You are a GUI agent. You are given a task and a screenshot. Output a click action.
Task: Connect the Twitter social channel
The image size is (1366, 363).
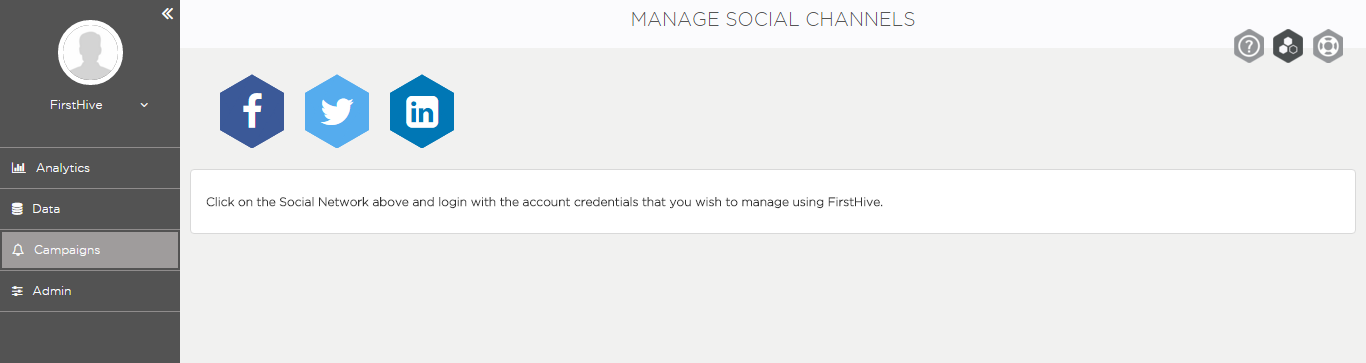337,111
